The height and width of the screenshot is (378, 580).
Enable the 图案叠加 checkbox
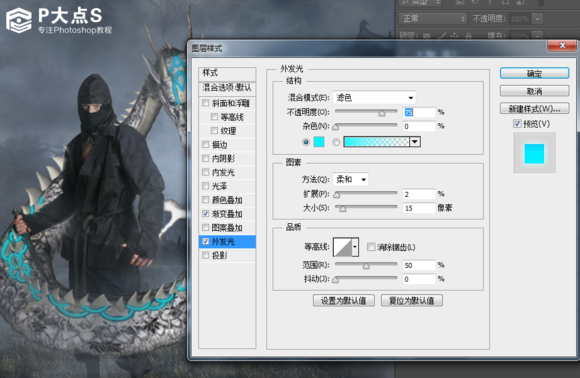click(206, 227)
